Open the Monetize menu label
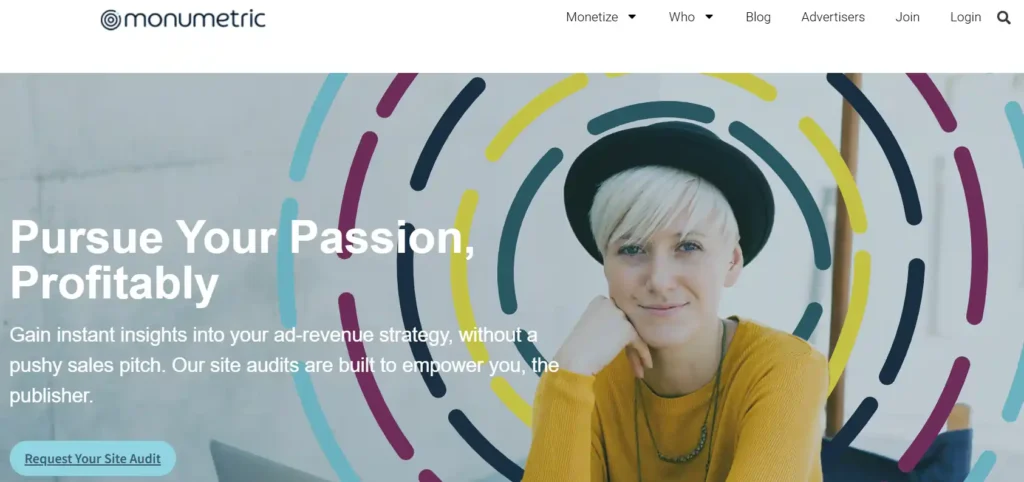 point(592,17)
